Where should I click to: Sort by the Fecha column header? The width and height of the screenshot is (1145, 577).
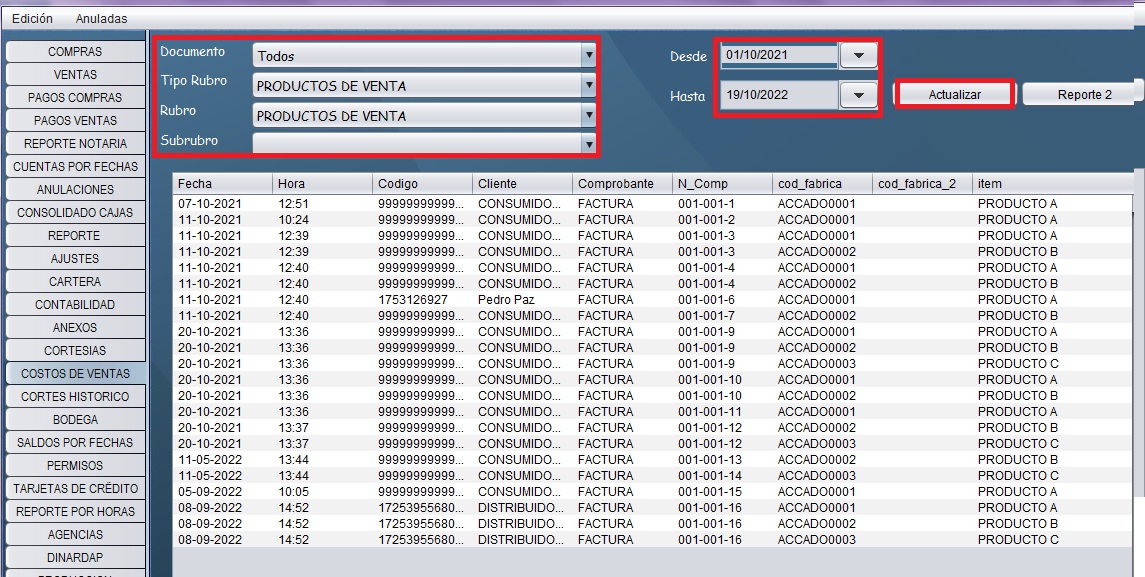coord(222,183)
